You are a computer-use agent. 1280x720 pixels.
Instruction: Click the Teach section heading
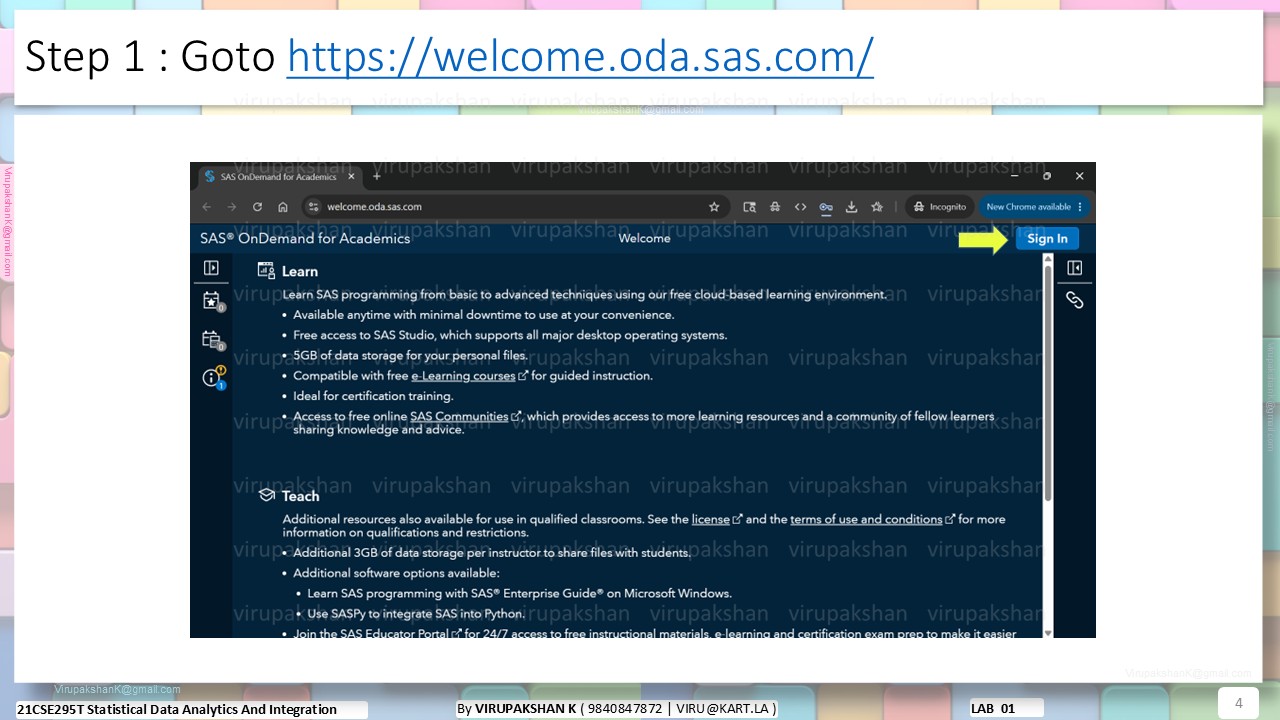pyautogui.click(x=301, y=496)
